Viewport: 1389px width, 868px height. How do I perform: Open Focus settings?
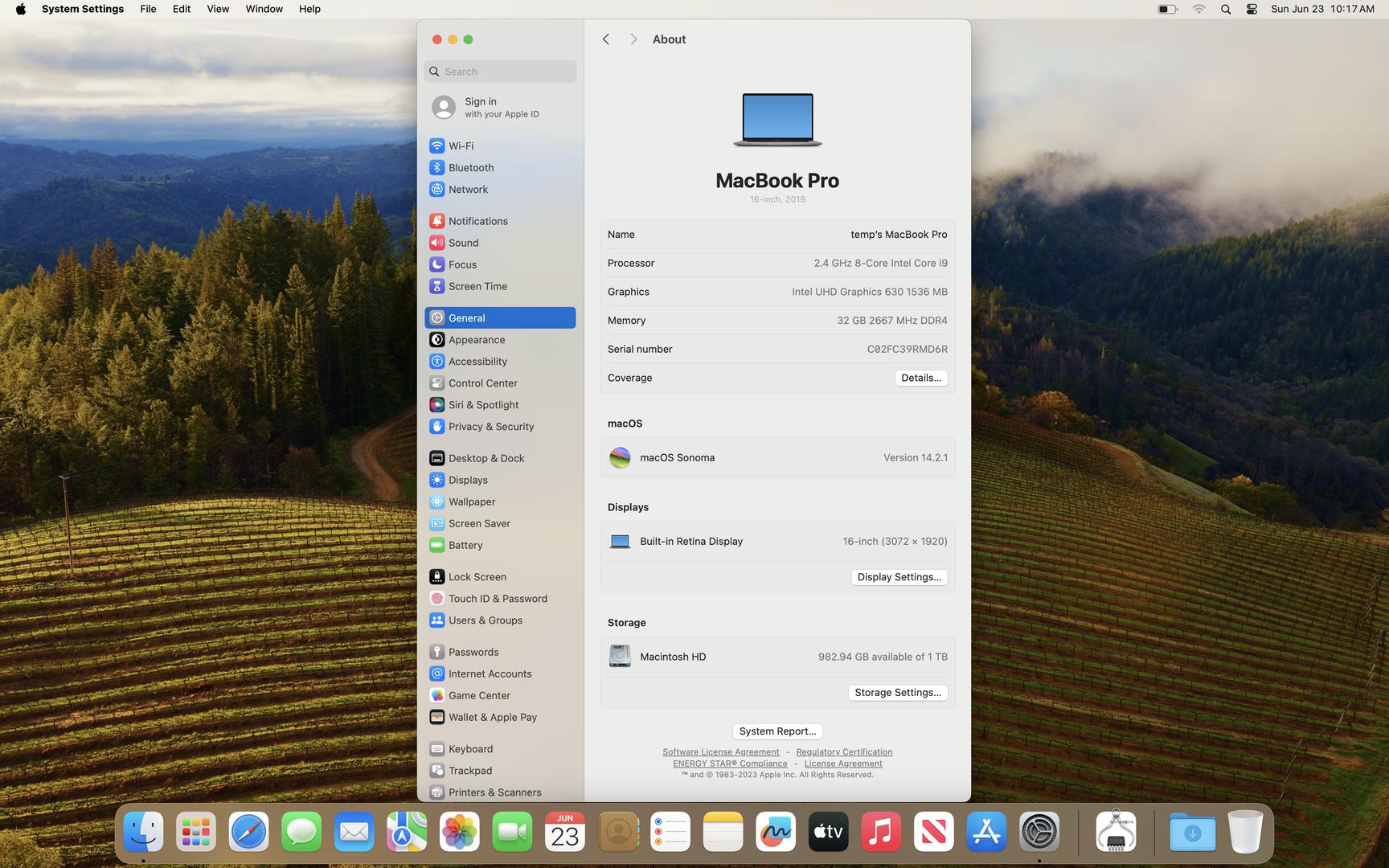point(500,264)
